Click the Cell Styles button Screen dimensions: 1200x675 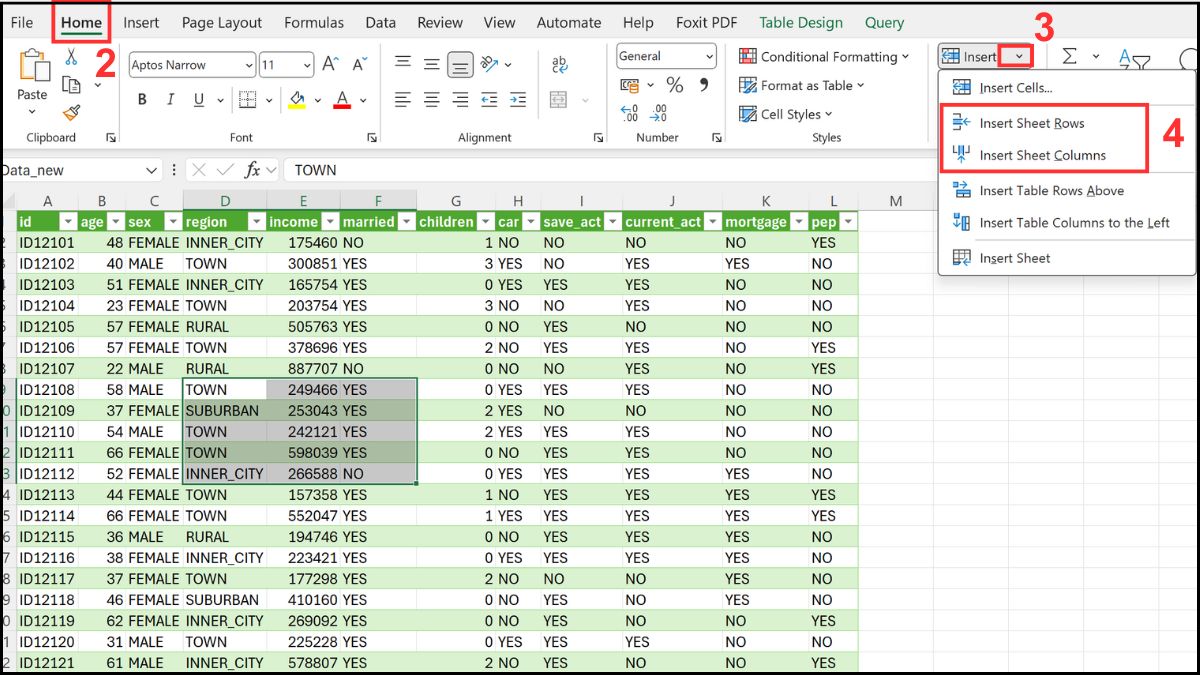(x=786, y=114)
